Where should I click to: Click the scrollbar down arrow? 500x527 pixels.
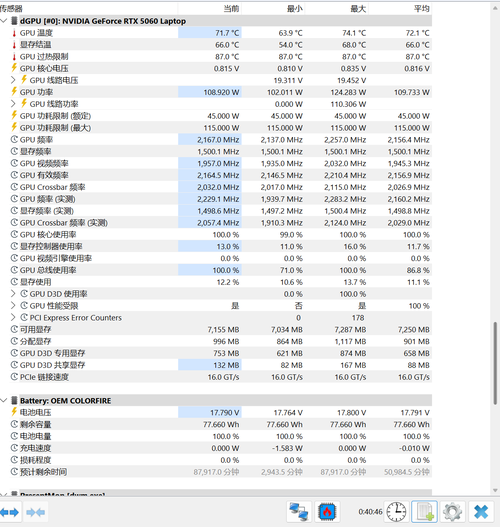495,490
